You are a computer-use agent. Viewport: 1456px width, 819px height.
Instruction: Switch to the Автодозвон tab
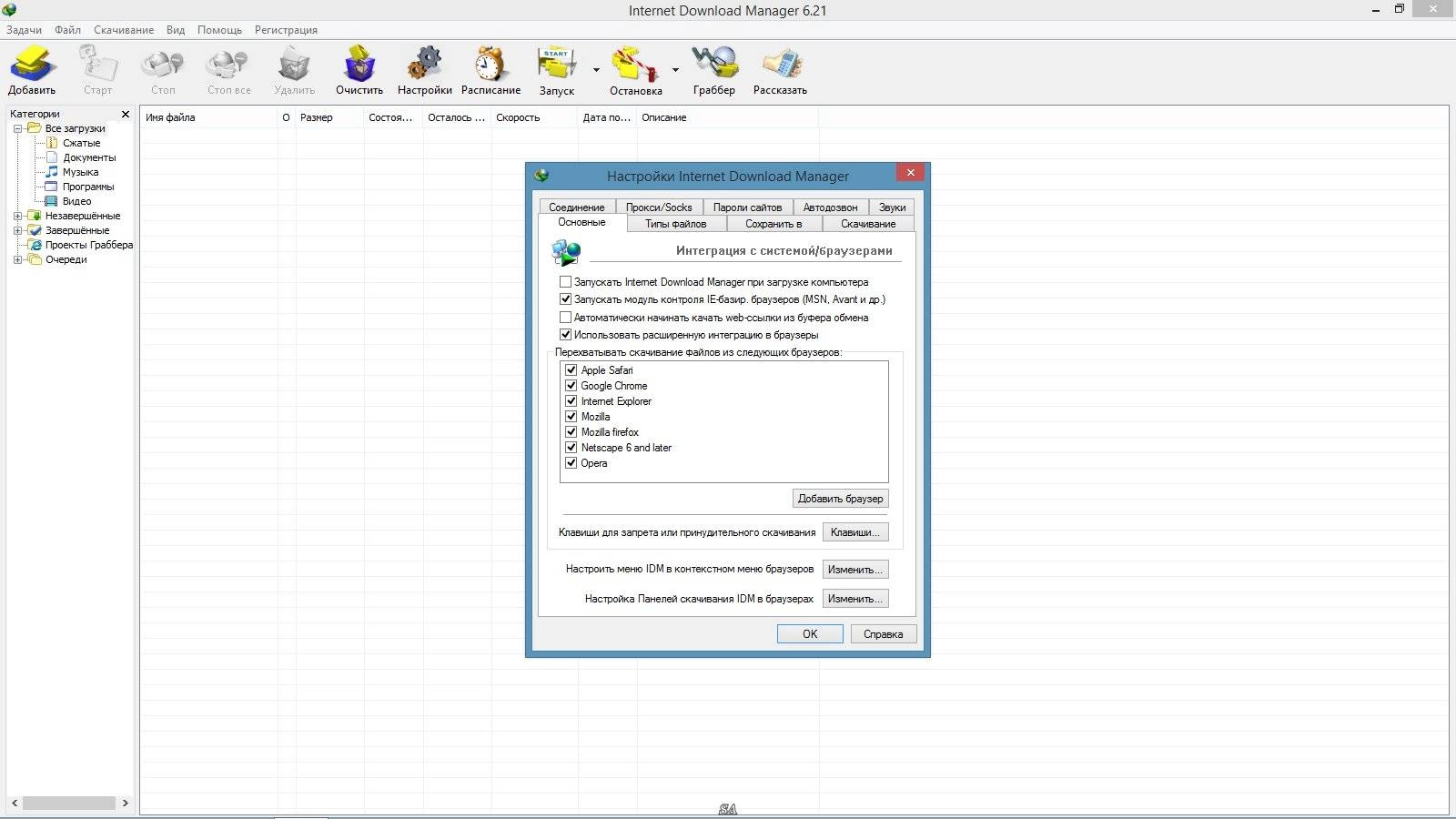831,207
